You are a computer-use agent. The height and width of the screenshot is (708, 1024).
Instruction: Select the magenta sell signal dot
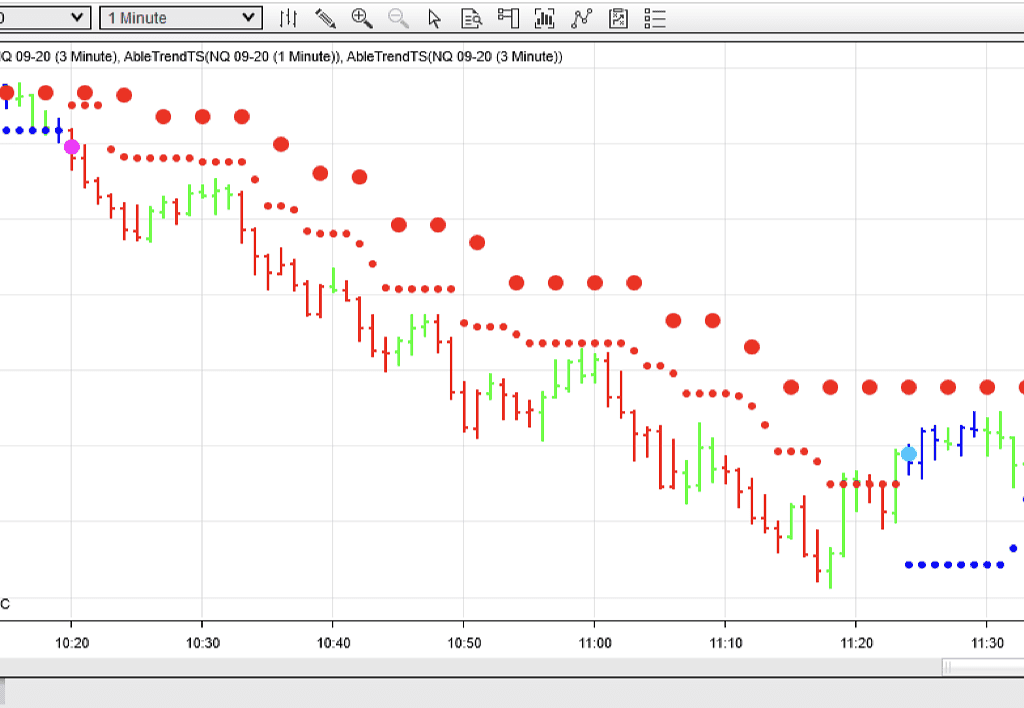(x=72, y=147)
